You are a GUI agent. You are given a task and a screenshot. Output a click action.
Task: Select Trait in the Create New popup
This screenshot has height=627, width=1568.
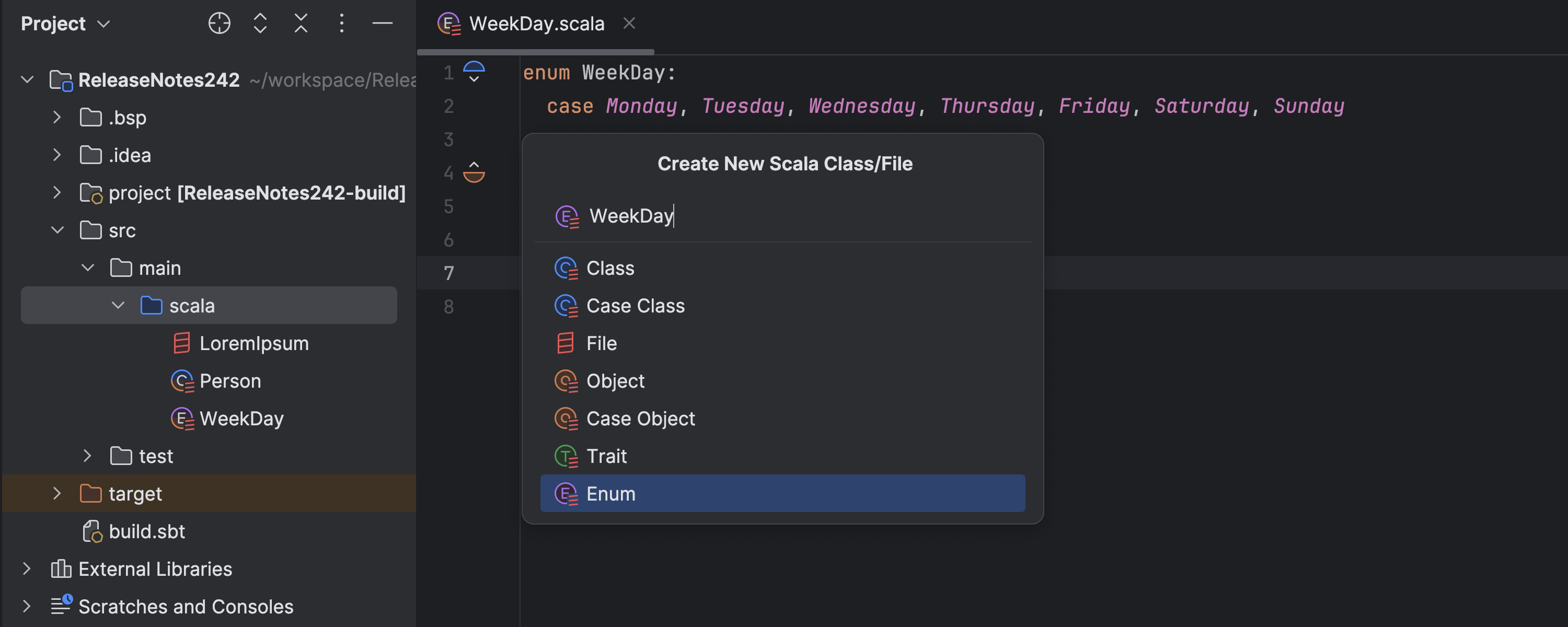point(606,456)
